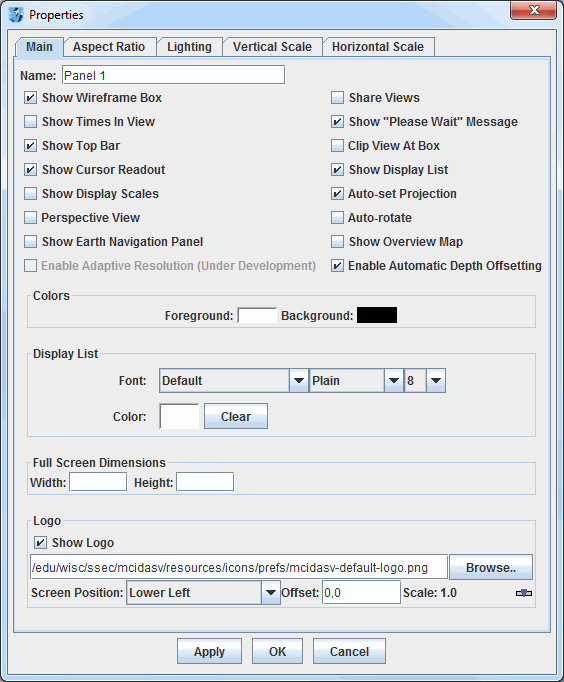The height and width of the screenshot is (682, 564).
Task: Click the Apply button
Action: pyautogui.click(x=209, y=651)
